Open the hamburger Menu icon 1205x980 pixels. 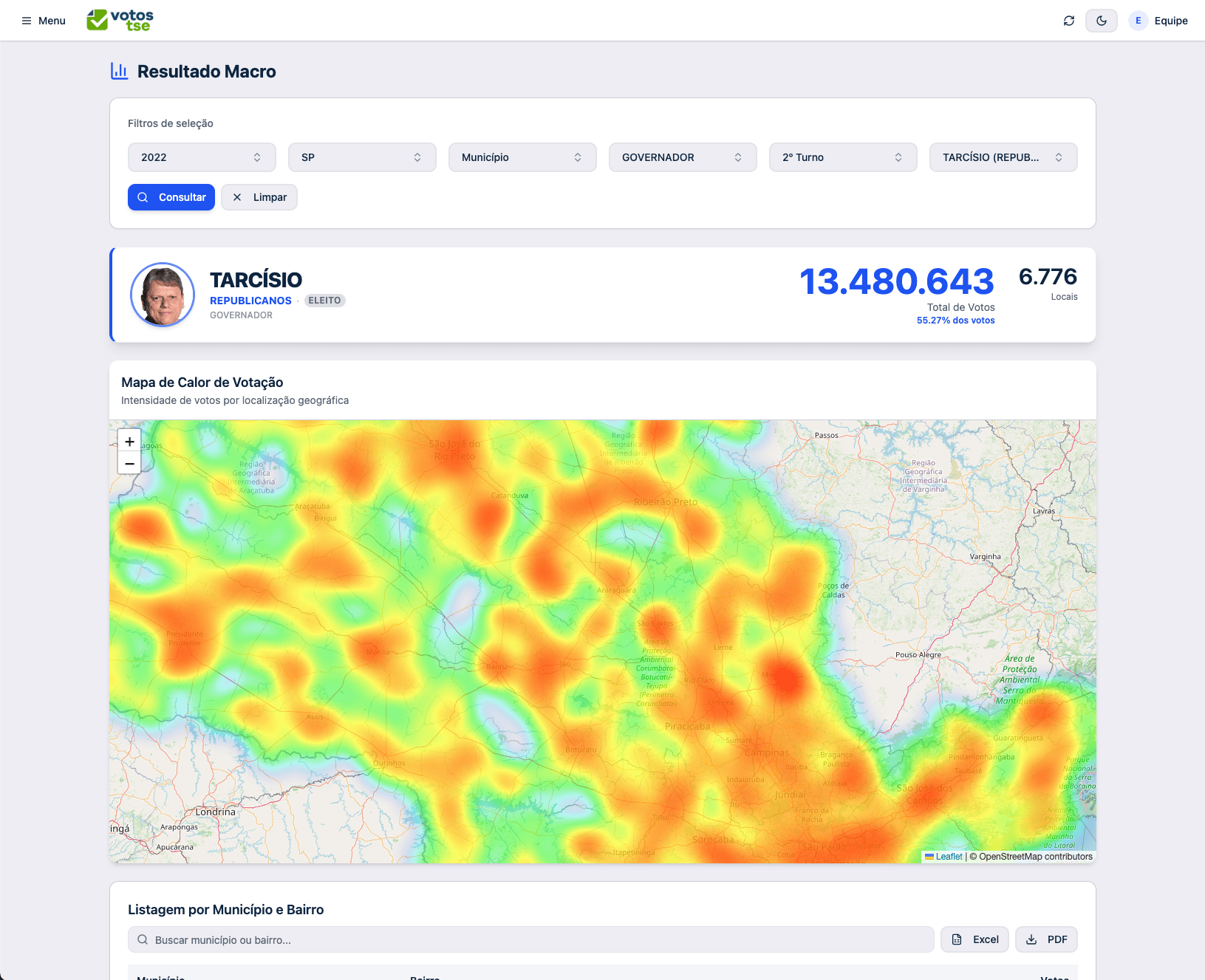(27, 21)
